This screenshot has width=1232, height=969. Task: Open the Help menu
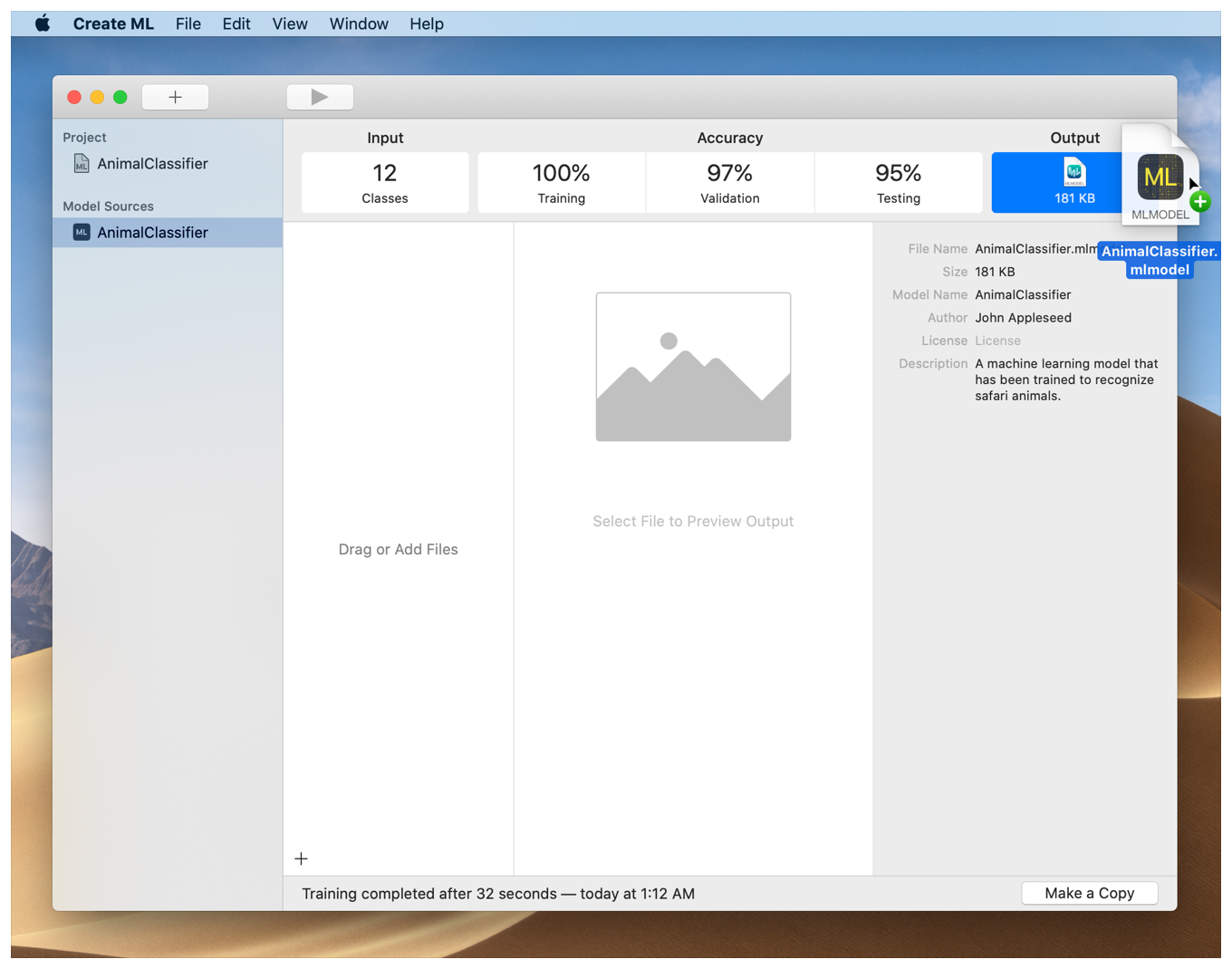pyautogui.click(x=427, y=24)
